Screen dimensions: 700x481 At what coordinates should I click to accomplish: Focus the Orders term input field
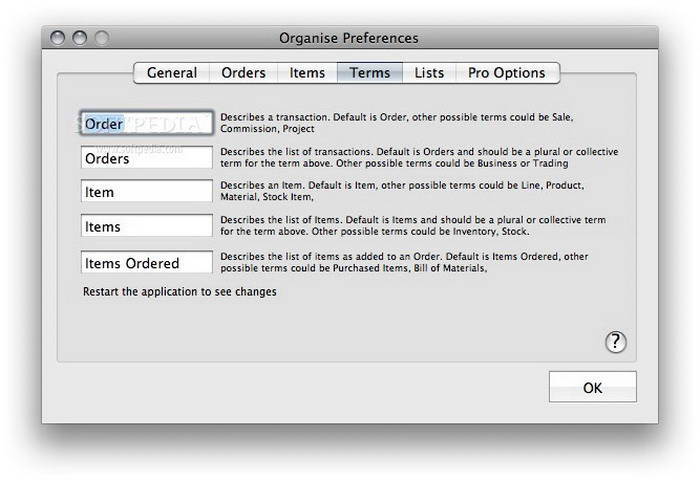click(147, 158)
